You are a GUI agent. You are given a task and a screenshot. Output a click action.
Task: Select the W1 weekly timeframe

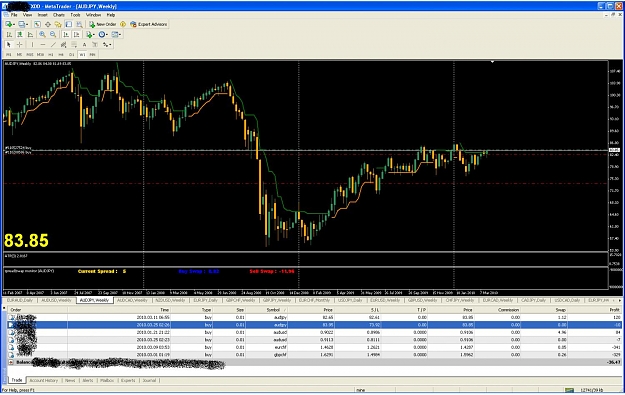click(82, 55)
